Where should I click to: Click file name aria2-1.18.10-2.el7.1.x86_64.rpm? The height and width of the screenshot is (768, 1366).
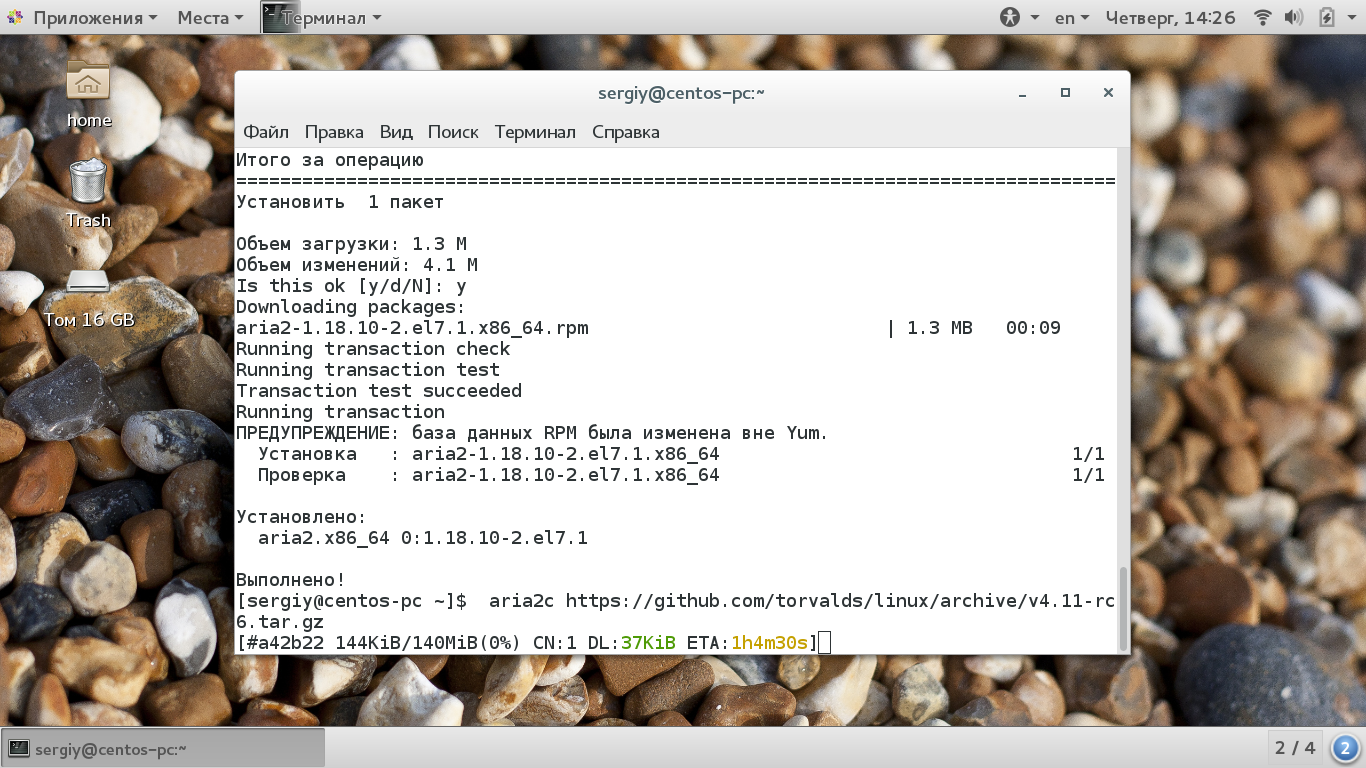coord(412,328)
